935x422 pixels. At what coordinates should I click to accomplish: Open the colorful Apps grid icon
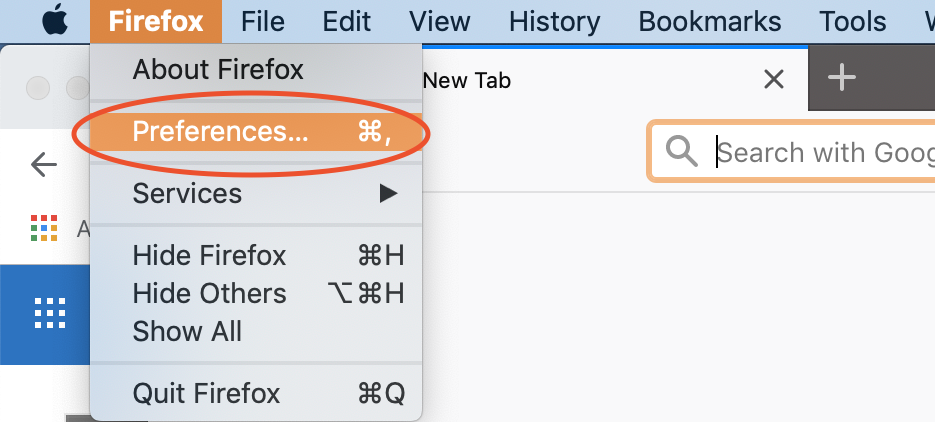[x=44, y=228]
